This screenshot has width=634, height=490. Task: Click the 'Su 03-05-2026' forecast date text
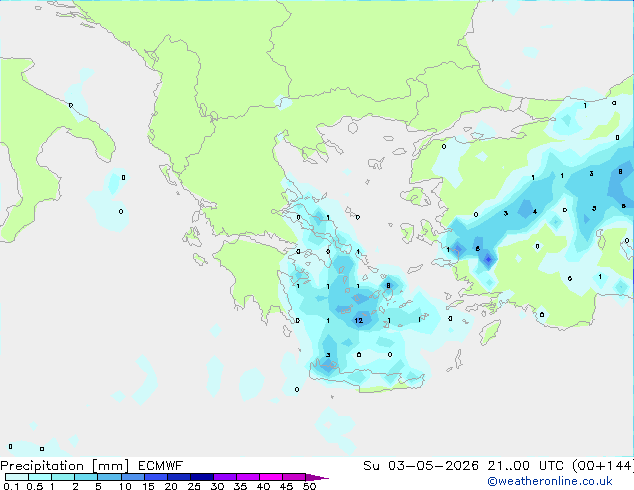point(421,466)
